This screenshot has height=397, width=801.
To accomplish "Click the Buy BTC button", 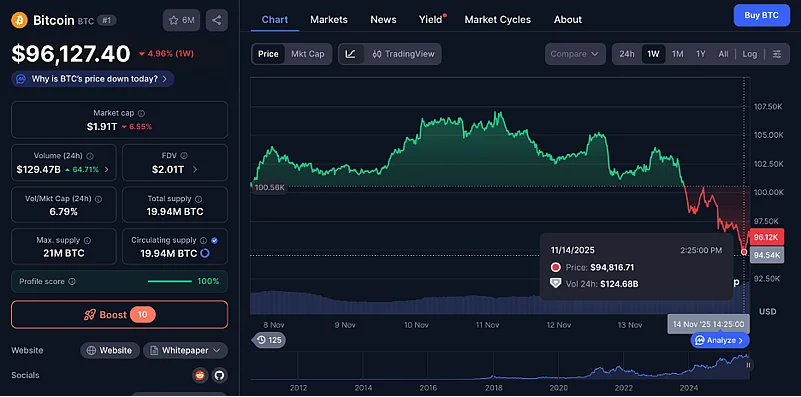I will click(x=762, y=15).
